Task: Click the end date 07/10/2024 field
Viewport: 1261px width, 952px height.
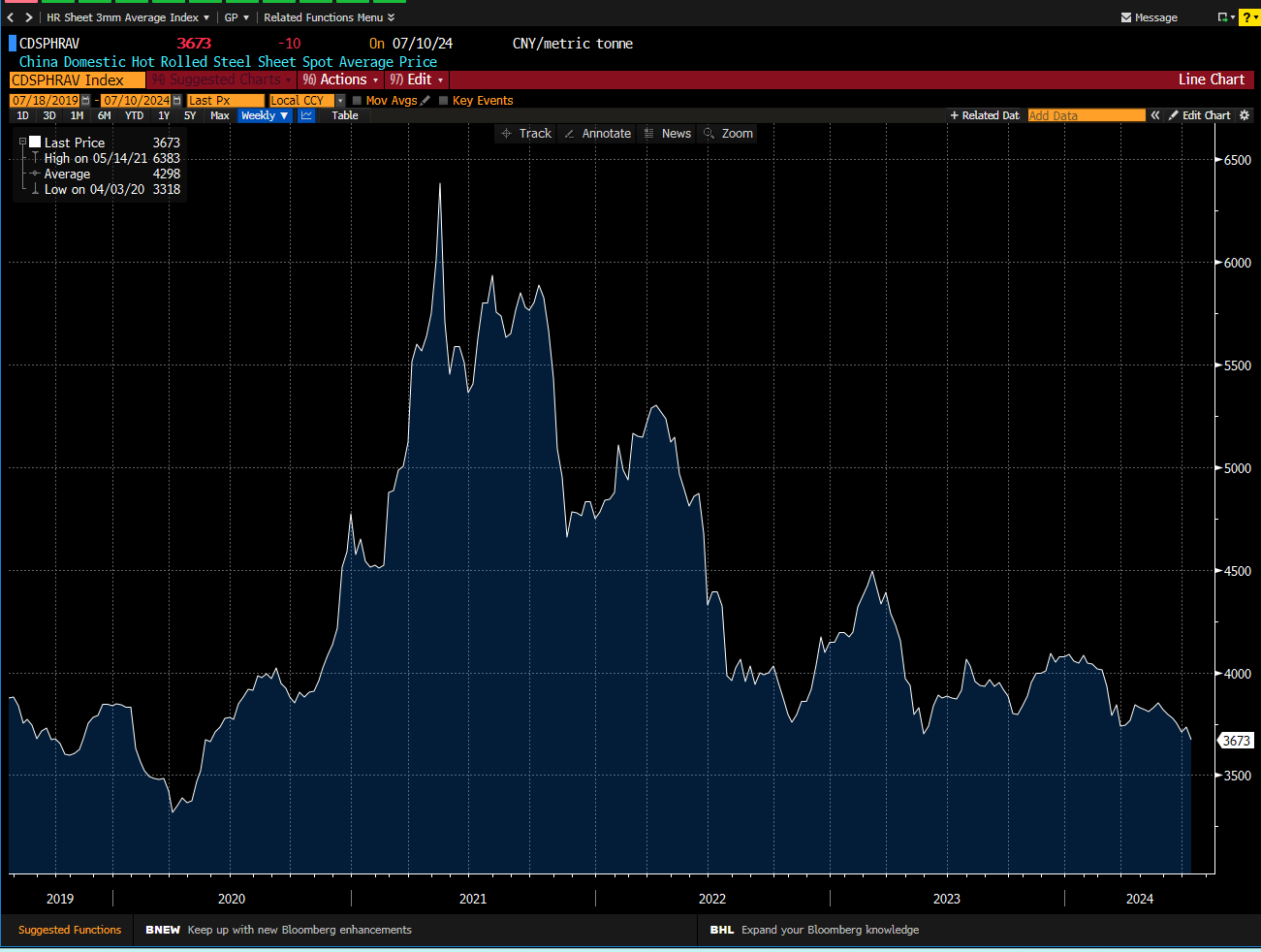Action: click(137, 101)
